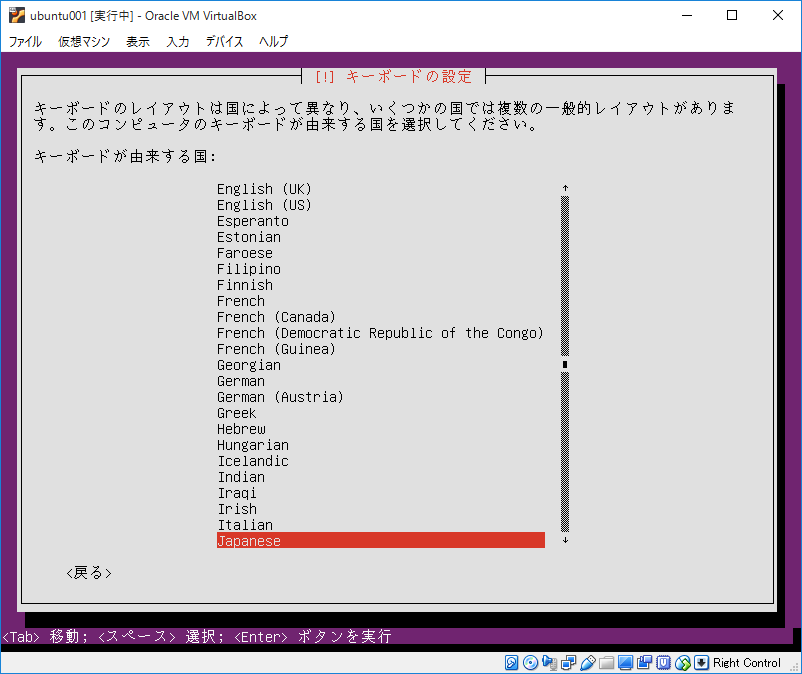The width and height of the screenshot is (802, 674).
Task: Click the USB devices status icon
Action: tap(588, 663)
